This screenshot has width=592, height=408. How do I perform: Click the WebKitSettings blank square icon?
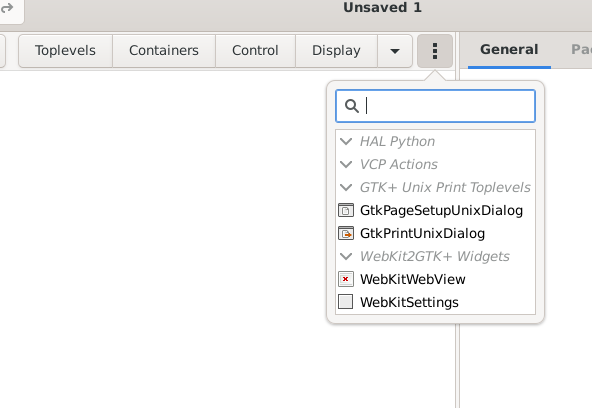point(345,302)
